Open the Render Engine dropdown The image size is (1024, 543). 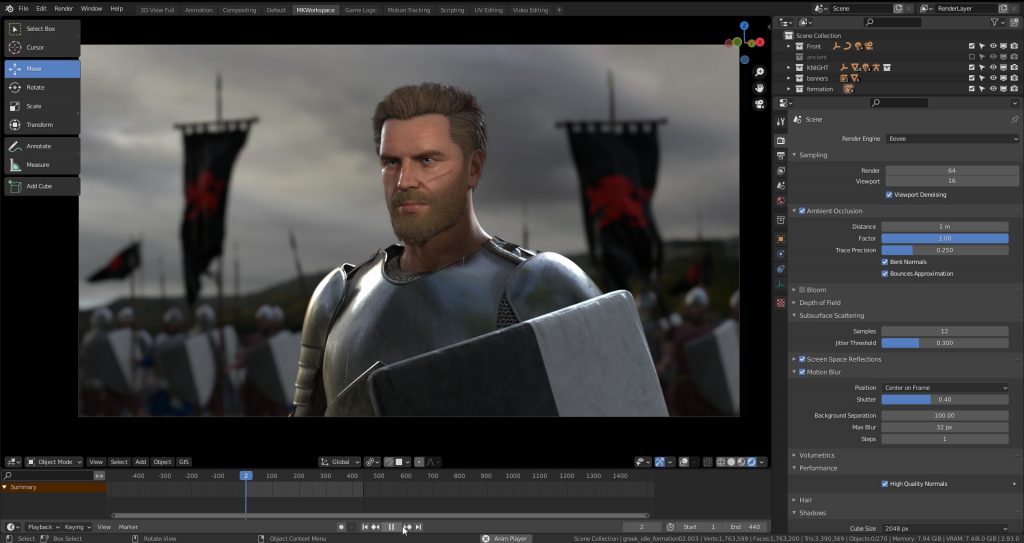pos(952,139)
